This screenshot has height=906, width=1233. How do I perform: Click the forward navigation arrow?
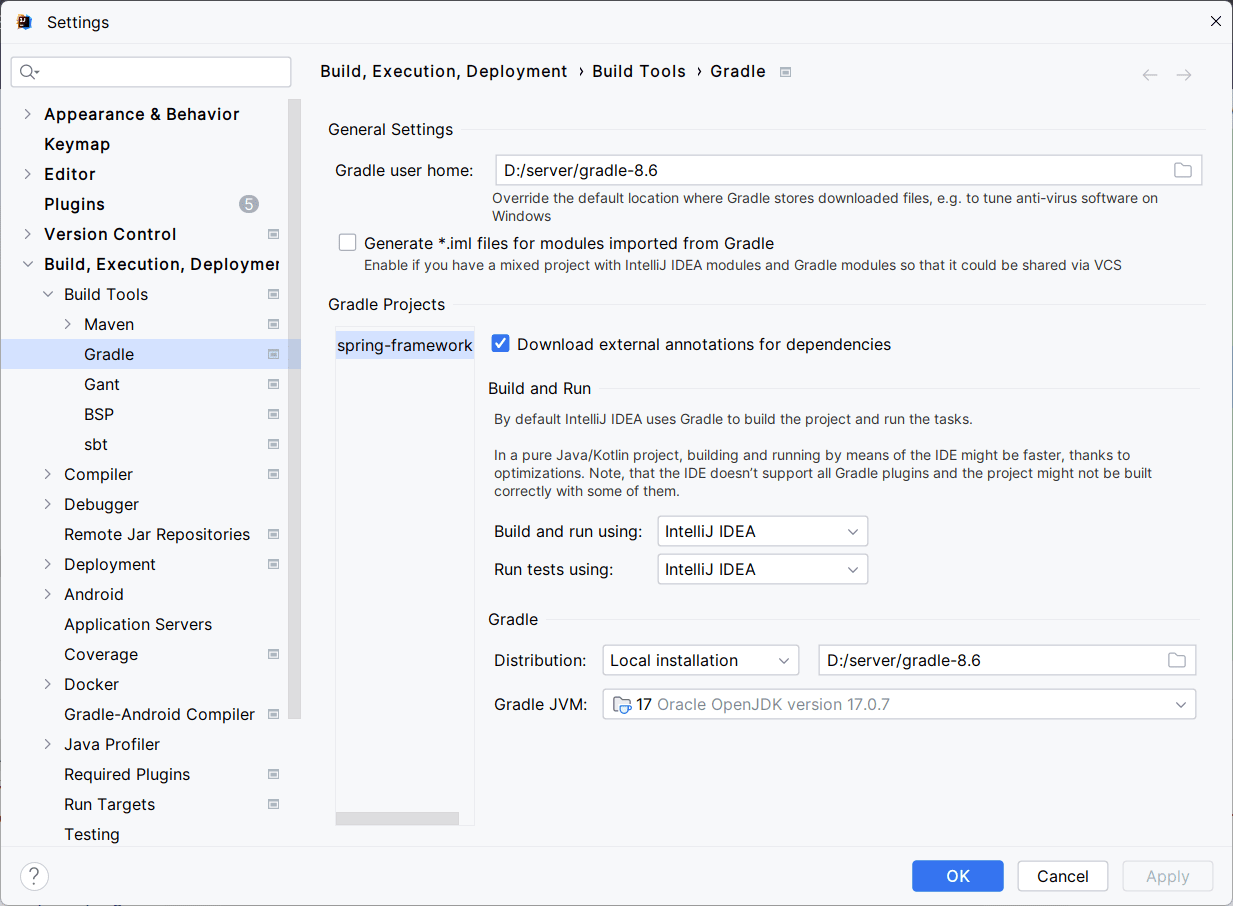(1184, 75)
